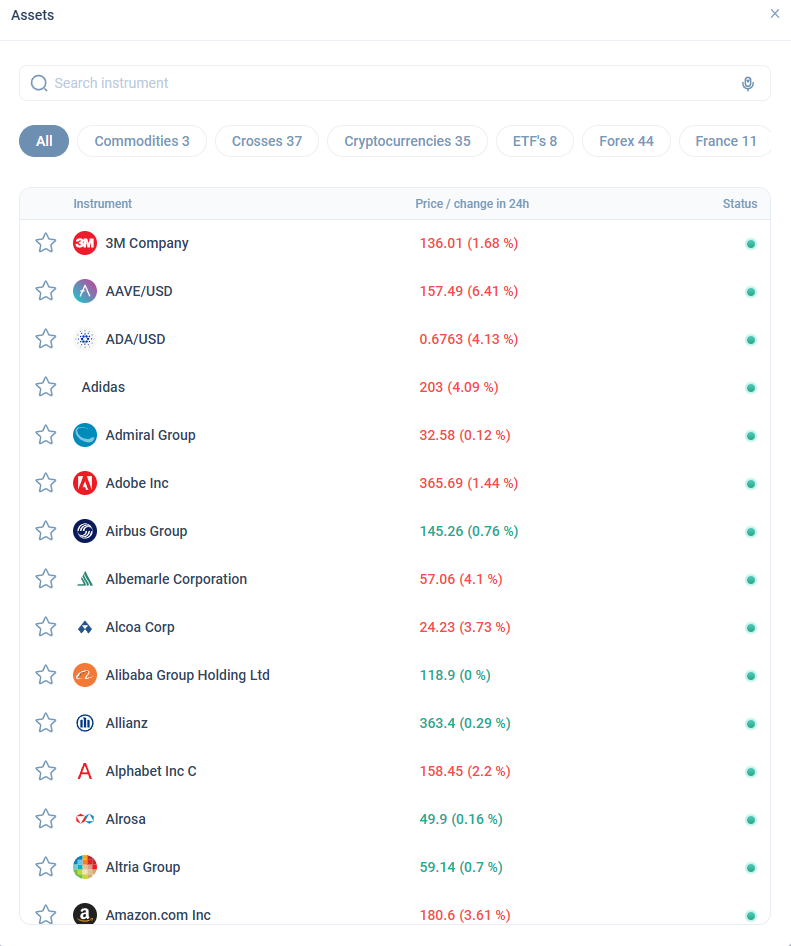Image resolution: width=791 pixels, height=946 pixels.
Task: Click the Adobe Inc logo icon
Action: click(x=85, y=483)
